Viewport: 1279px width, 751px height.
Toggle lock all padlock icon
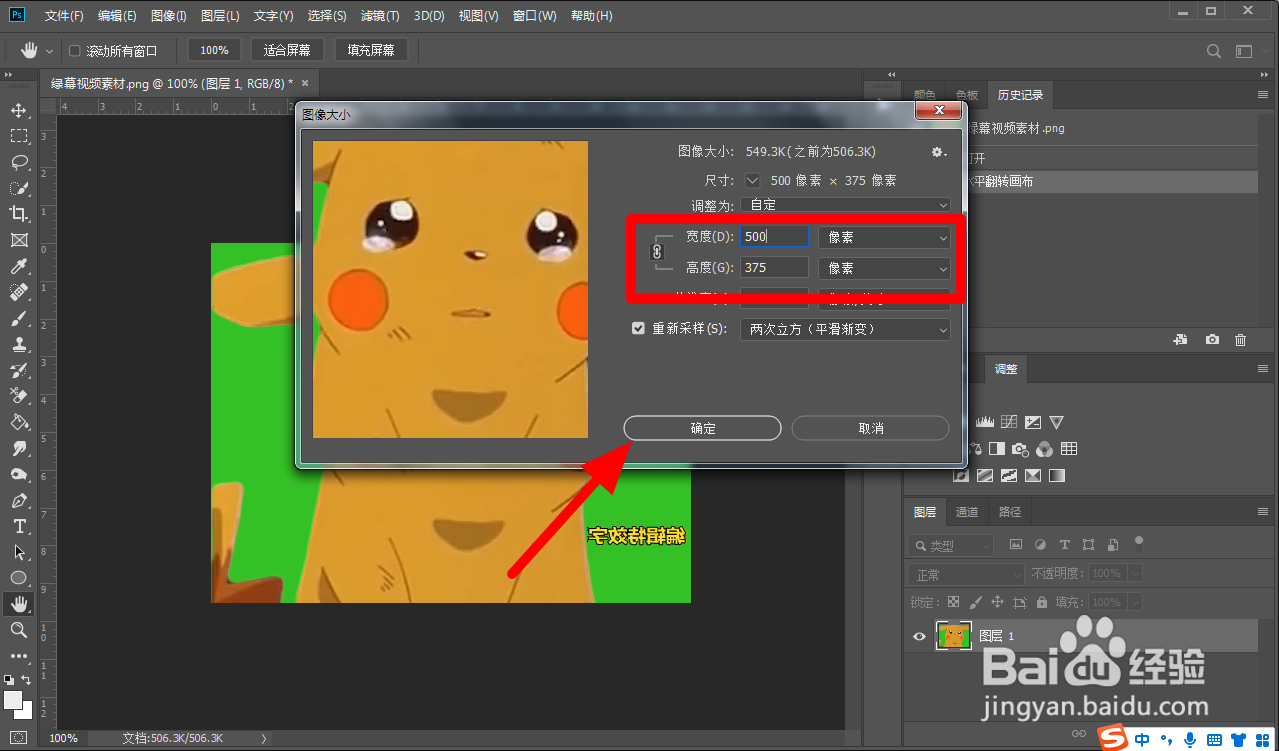click(1043, 602)
